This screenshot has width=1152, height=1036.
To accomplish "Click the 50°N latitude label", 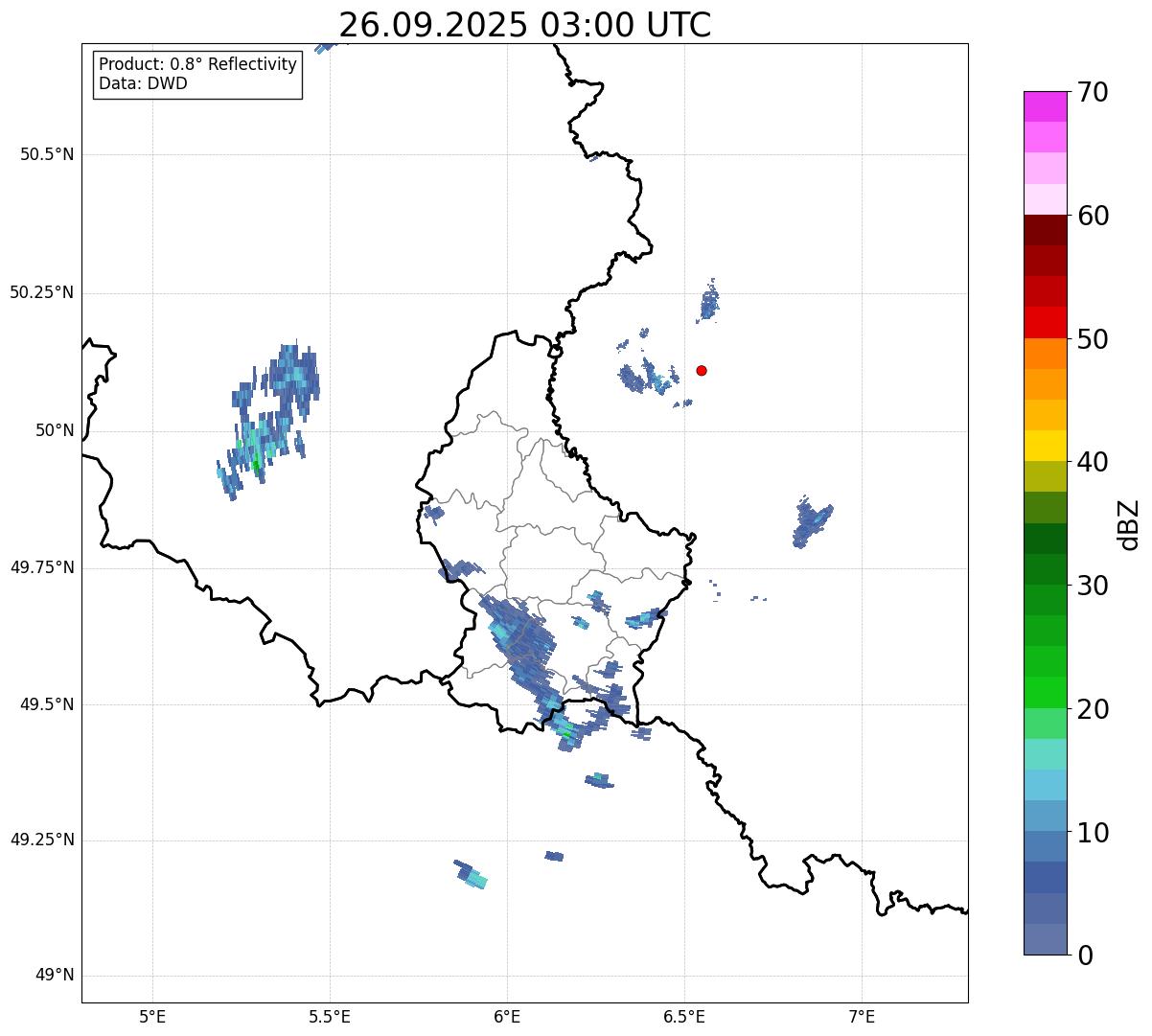I will click(x=55, y=430).
